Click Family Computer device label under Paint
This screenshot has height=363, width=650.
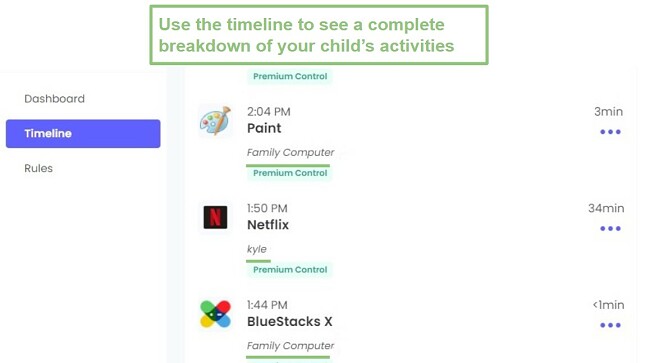coord(290,152)
